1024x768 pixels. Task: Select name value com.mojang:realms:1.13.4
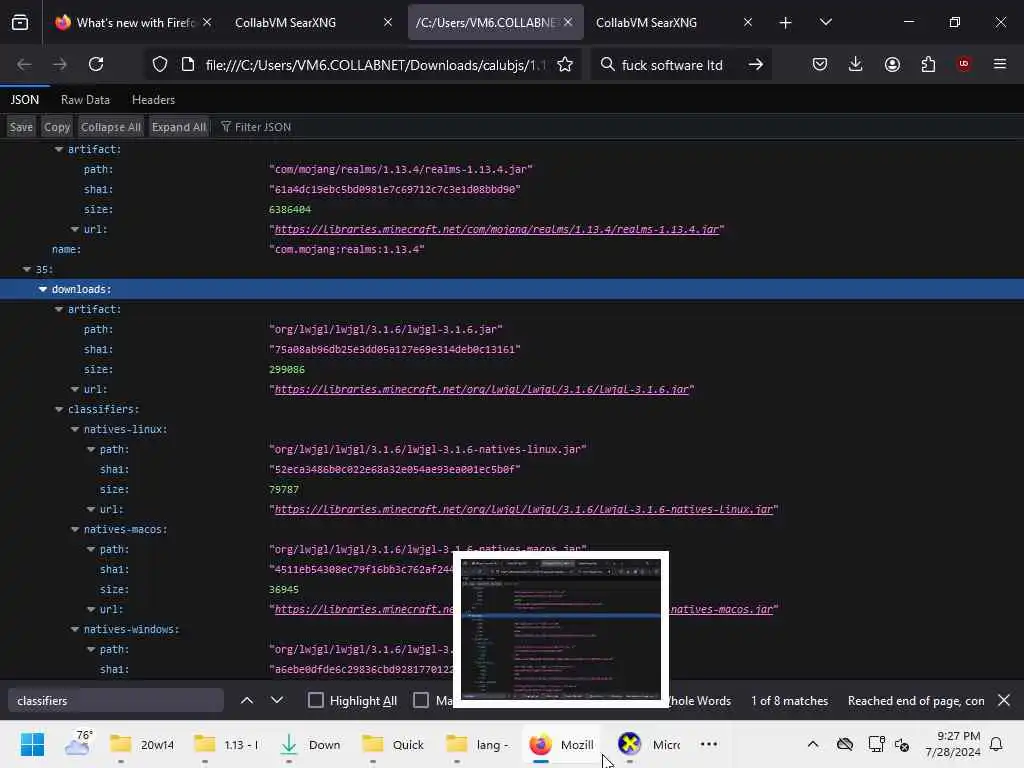[347, 249]
